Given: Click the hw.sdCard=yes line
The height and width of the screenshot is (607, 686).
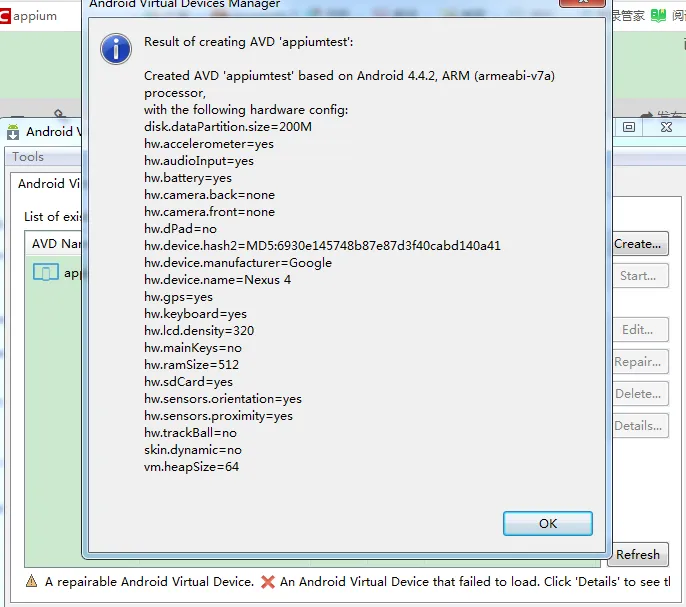Looking at the screenshot, I should click(x=188, y=382).
